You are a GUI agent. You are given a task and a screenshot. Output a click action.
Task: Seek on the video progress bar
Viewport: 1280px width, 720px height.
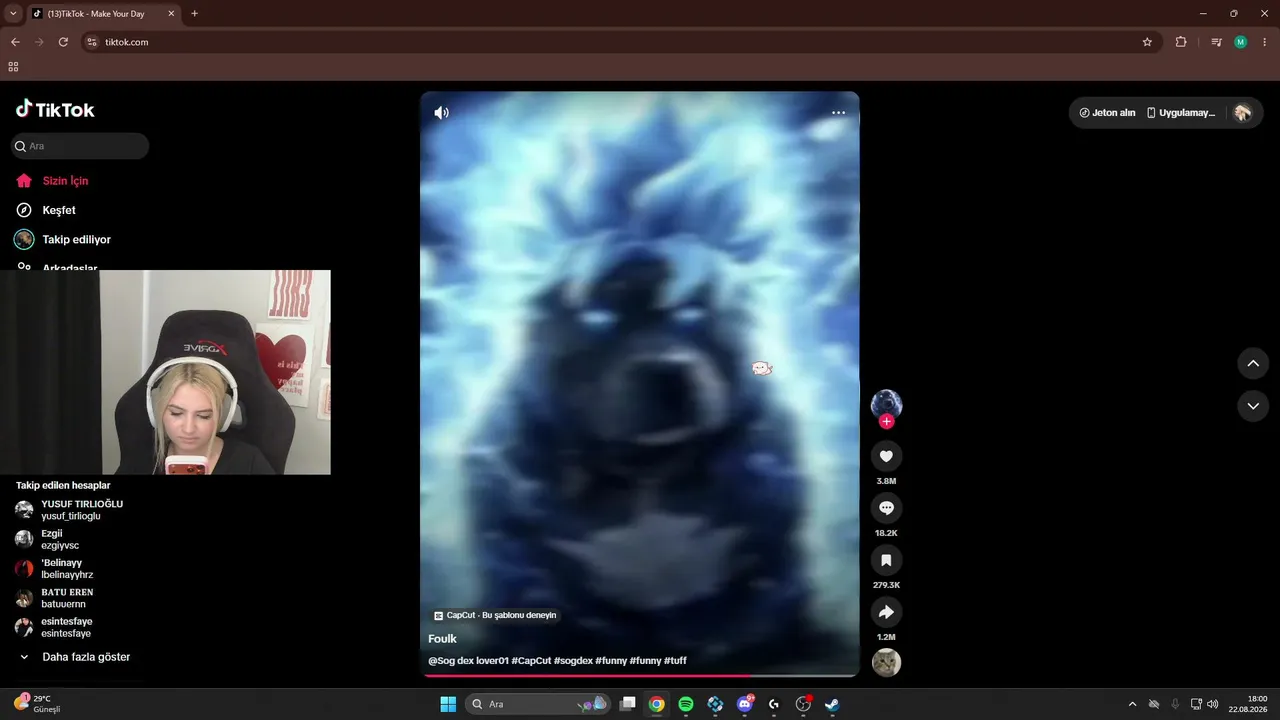(640, 675)
